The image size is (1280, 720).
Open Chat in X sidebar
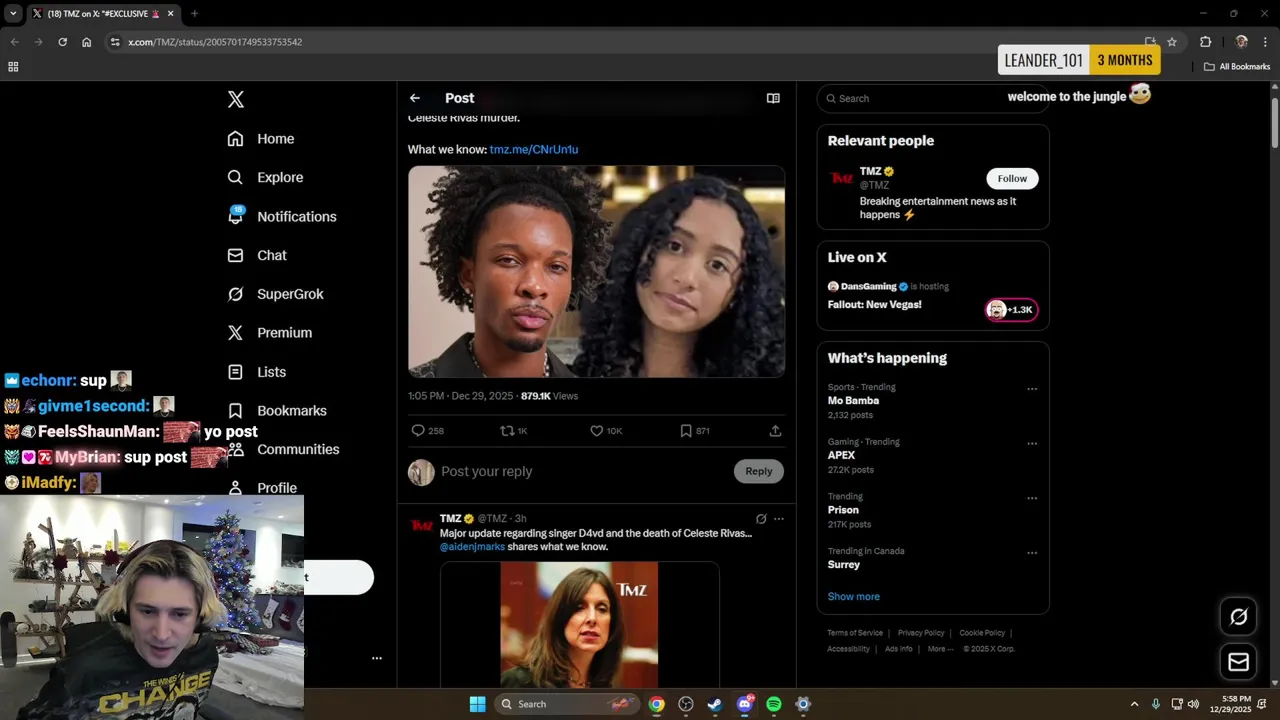tap(257, 255)
